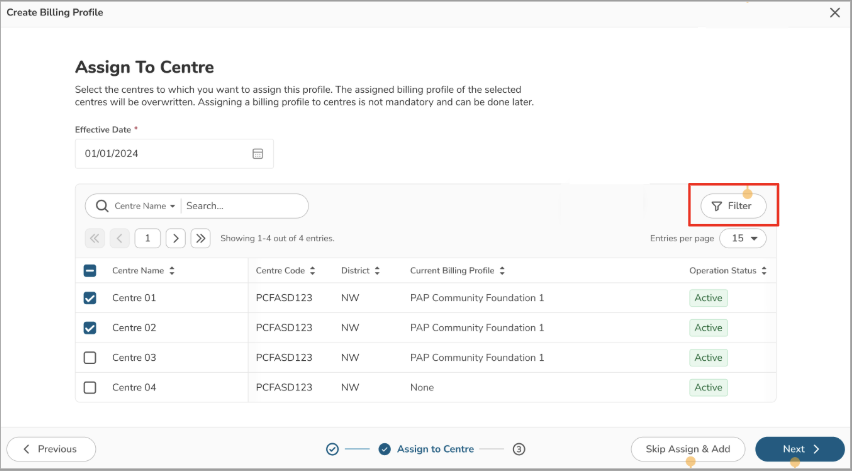The width and height of the screenshot is (852, 472).
Task: Select step 3 in the progress stepper
Action: click(x=519, y=449)
